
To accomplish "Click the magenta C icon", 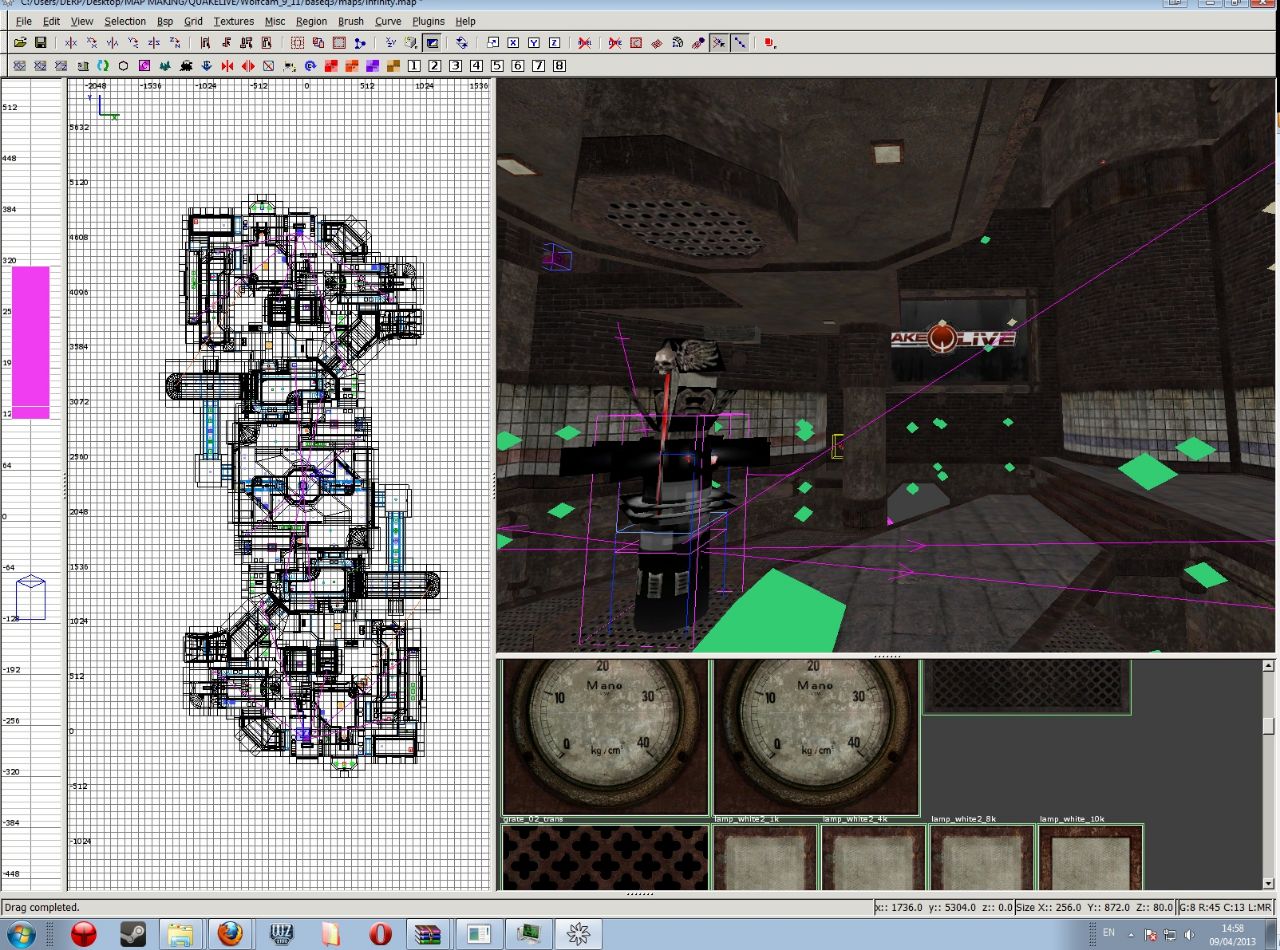I will click(144, 66).
